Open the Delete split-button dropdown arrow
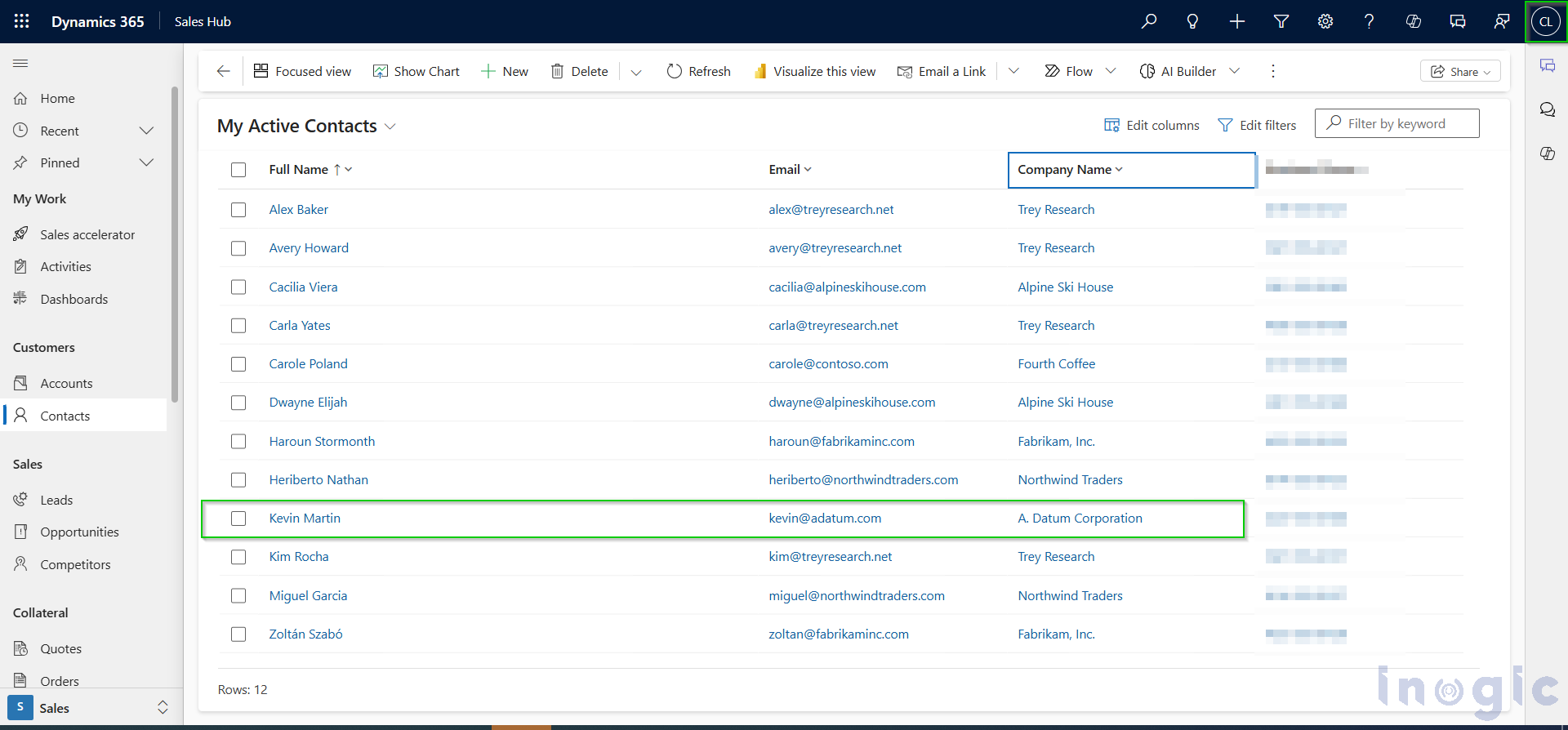The height and width of the screenshot is (730, 1568). click(x=636, y=72)
